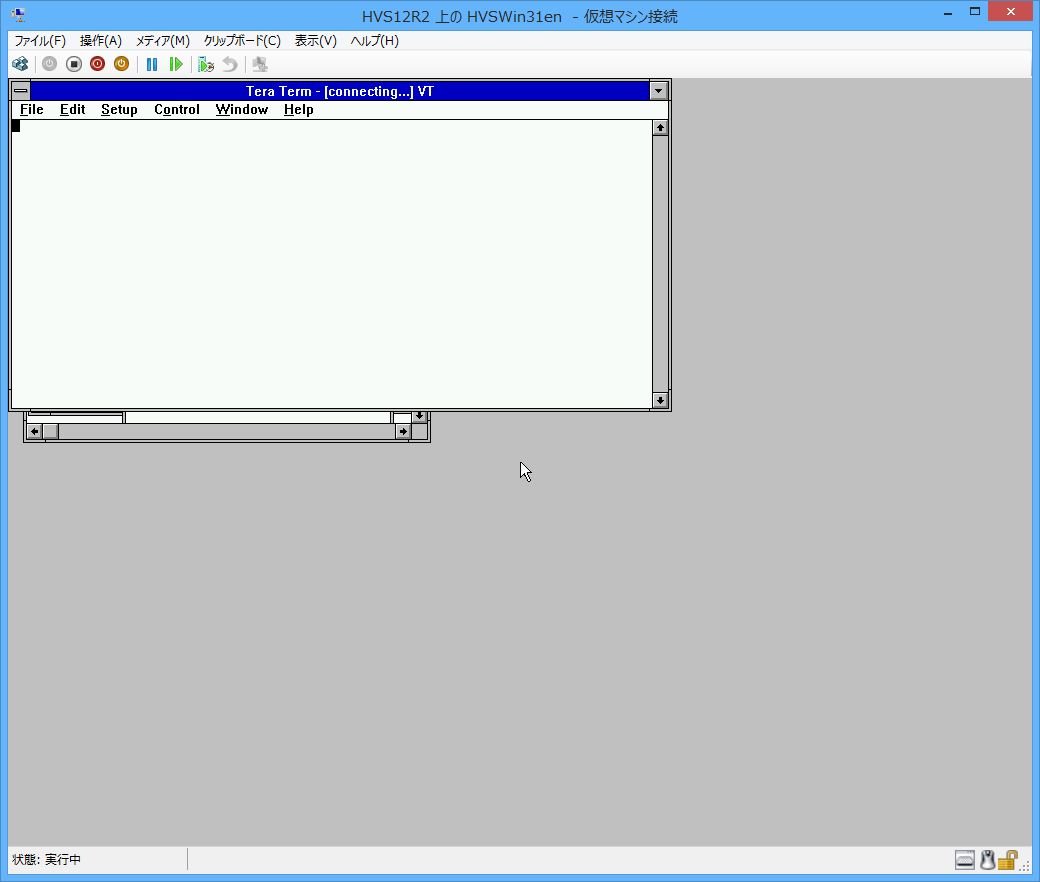
Task: Click Tera Term scrollbar up arrow
Action: tap(660, 127)
